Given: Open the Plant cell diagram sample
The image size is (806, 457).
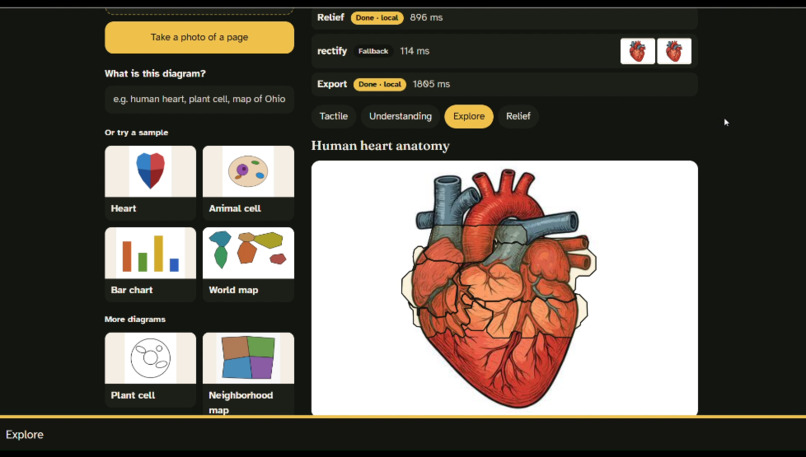Looking at the screenshot, I should [150, 370].
